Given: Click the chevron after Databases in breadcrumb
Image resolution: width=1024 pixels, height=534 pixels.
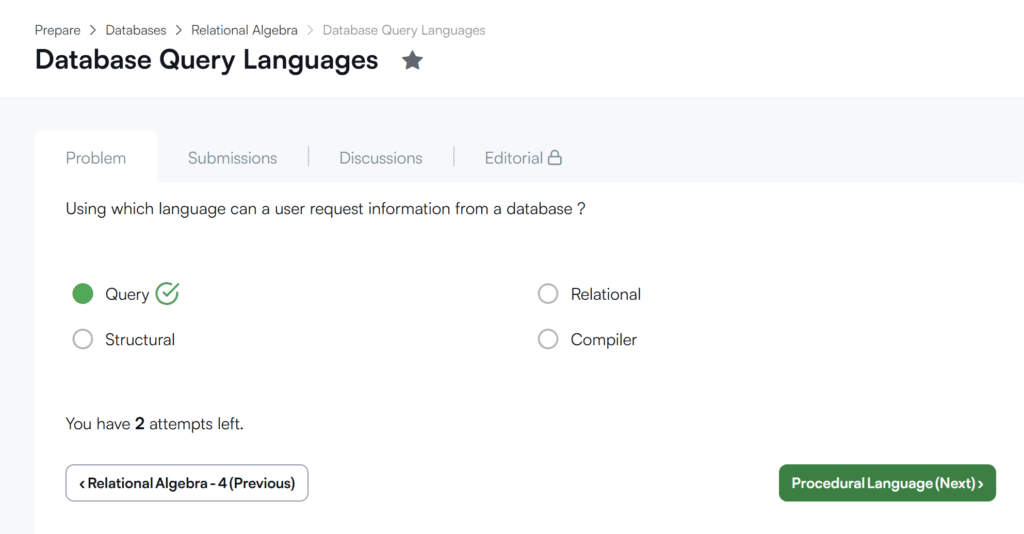Looking at the screenshot, I should tap(178, 30).
